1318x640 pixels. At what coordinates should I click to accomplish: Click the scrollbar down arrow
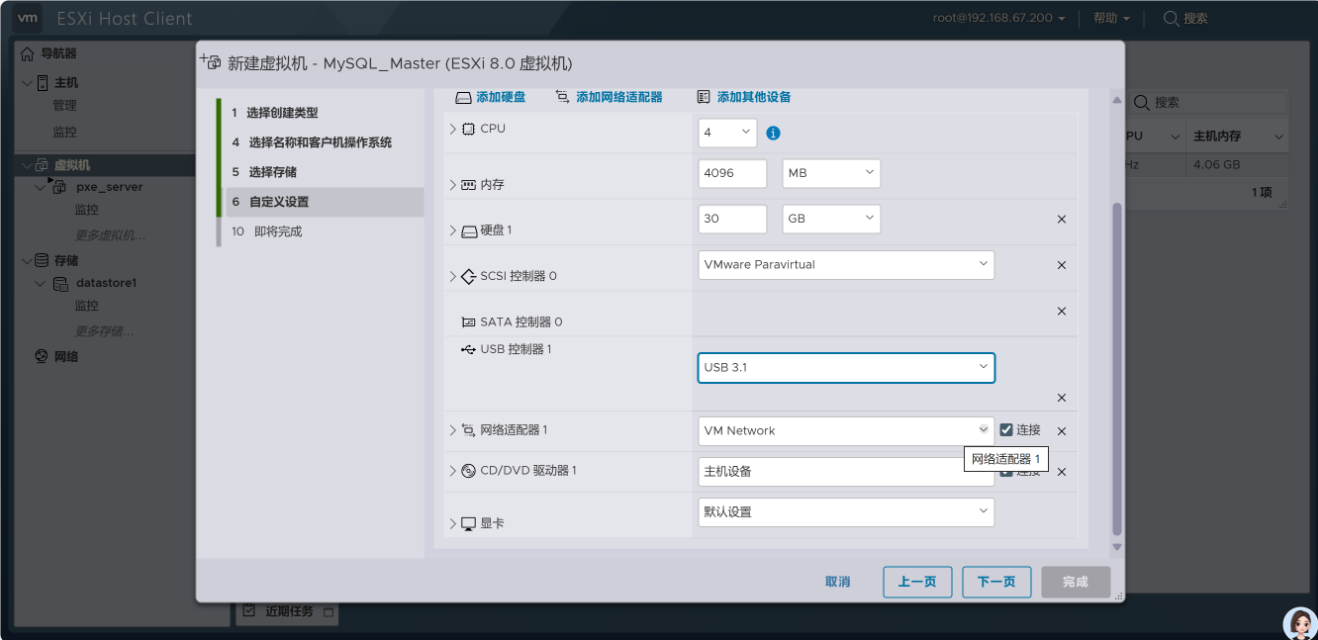1117,547
